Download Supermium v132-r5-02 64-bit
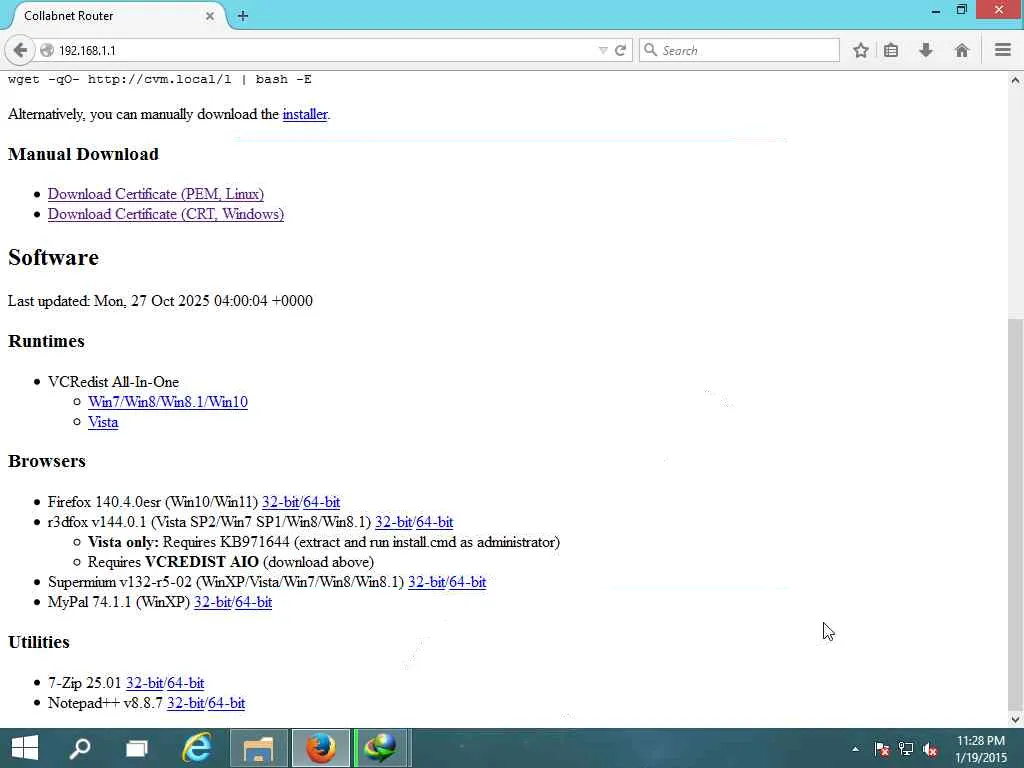 click(x=468, y=582)
